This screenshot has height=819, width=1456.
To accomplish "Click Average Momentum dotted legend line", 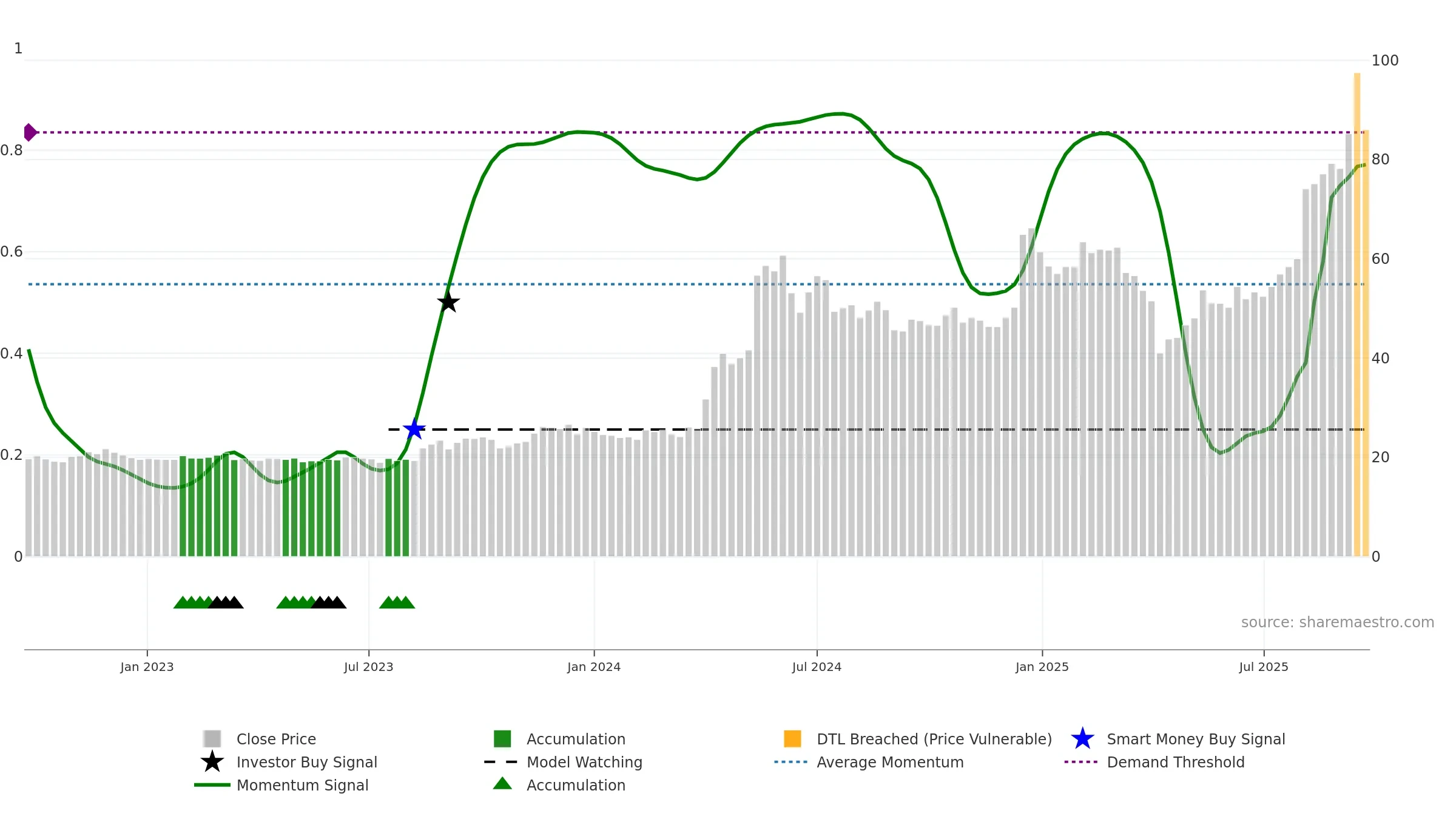I will pos(791,762).
